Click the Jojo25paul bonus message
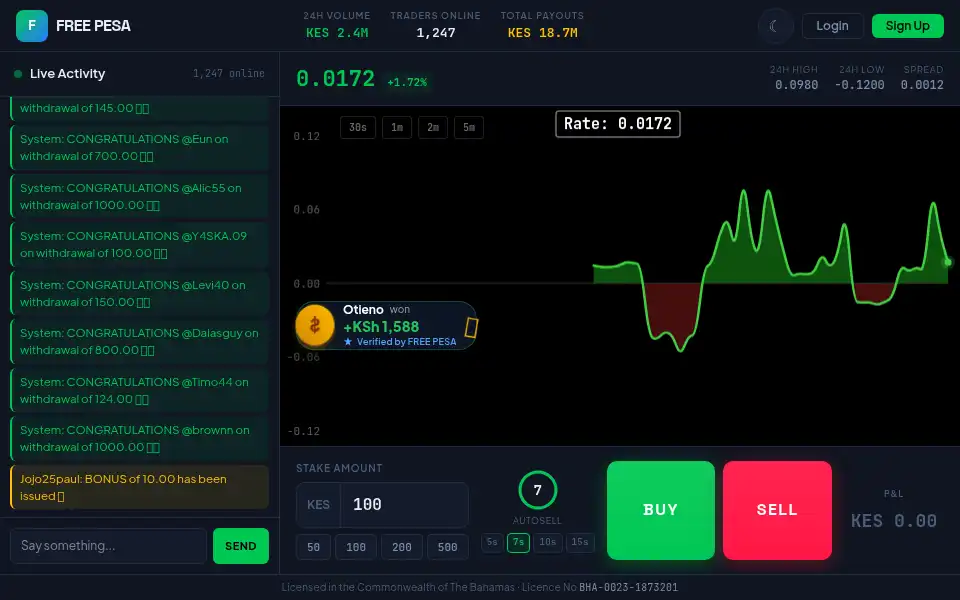Viewport: 960px width, 600px height. pyautogui.click(x=140, y=487)
